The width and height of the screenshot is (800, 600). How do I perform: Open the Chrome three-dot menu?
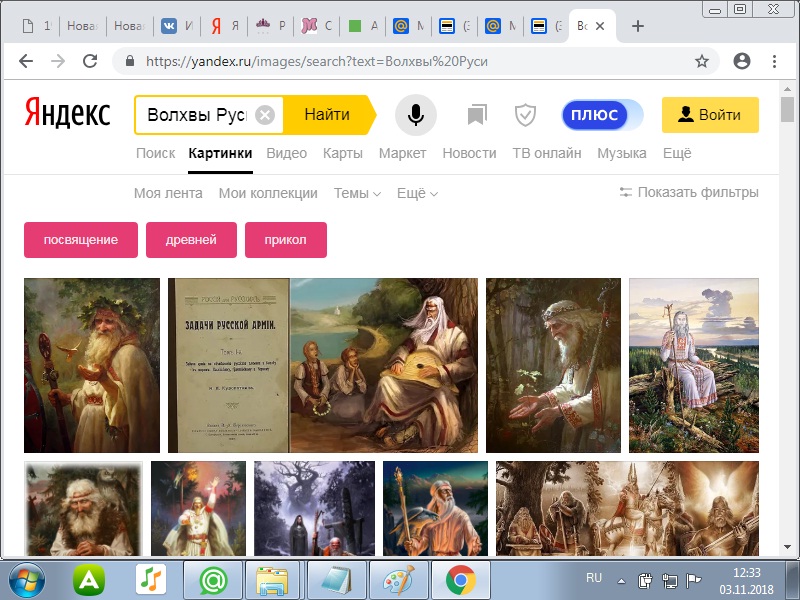pyautogui.click(x=774, y=61)
